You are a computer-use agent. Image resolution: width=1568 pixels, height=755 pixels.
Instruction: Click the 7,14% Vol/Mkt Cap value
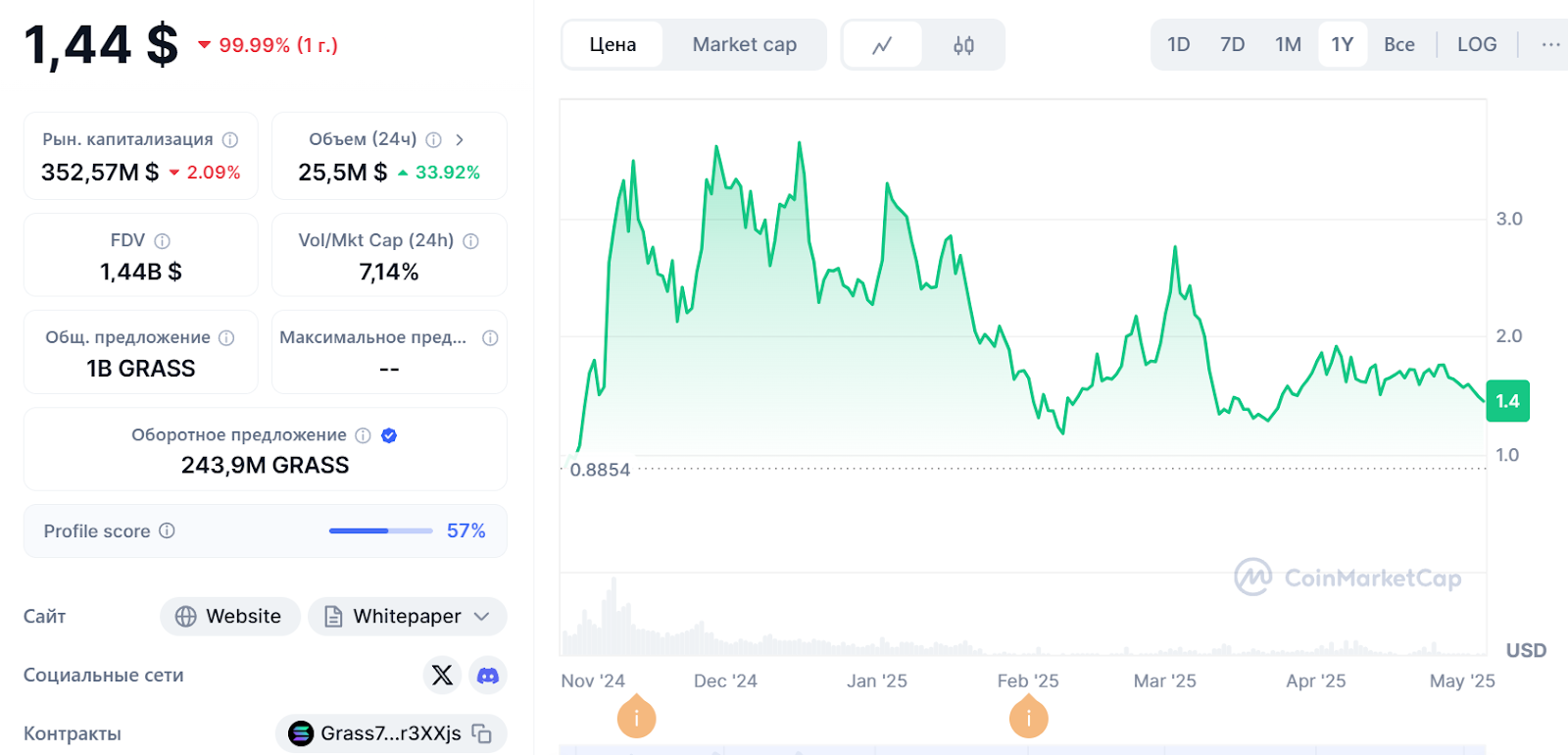(389, 272)
